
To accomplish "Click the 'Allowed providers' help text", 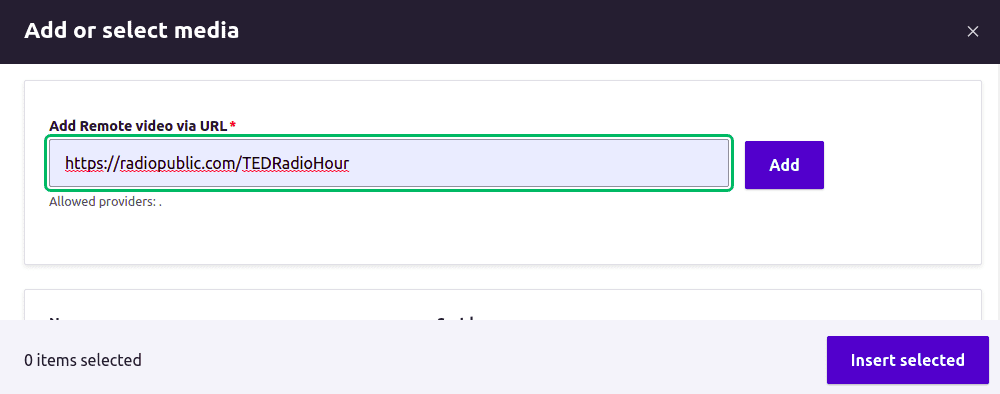I will tap(106, 202).
